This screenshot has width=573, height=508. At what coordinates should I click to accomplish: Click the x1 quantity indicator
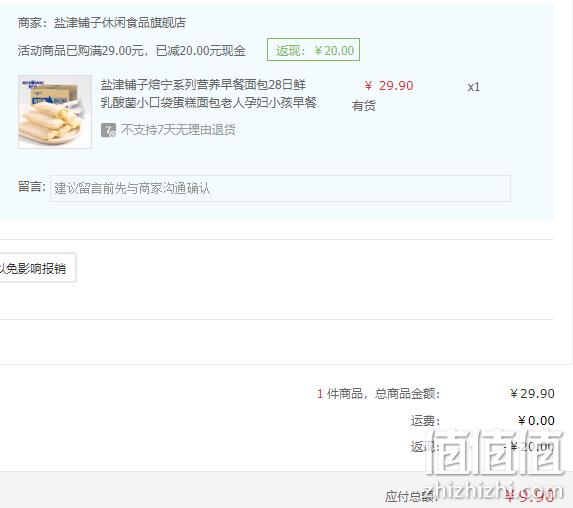click(474, 87)
